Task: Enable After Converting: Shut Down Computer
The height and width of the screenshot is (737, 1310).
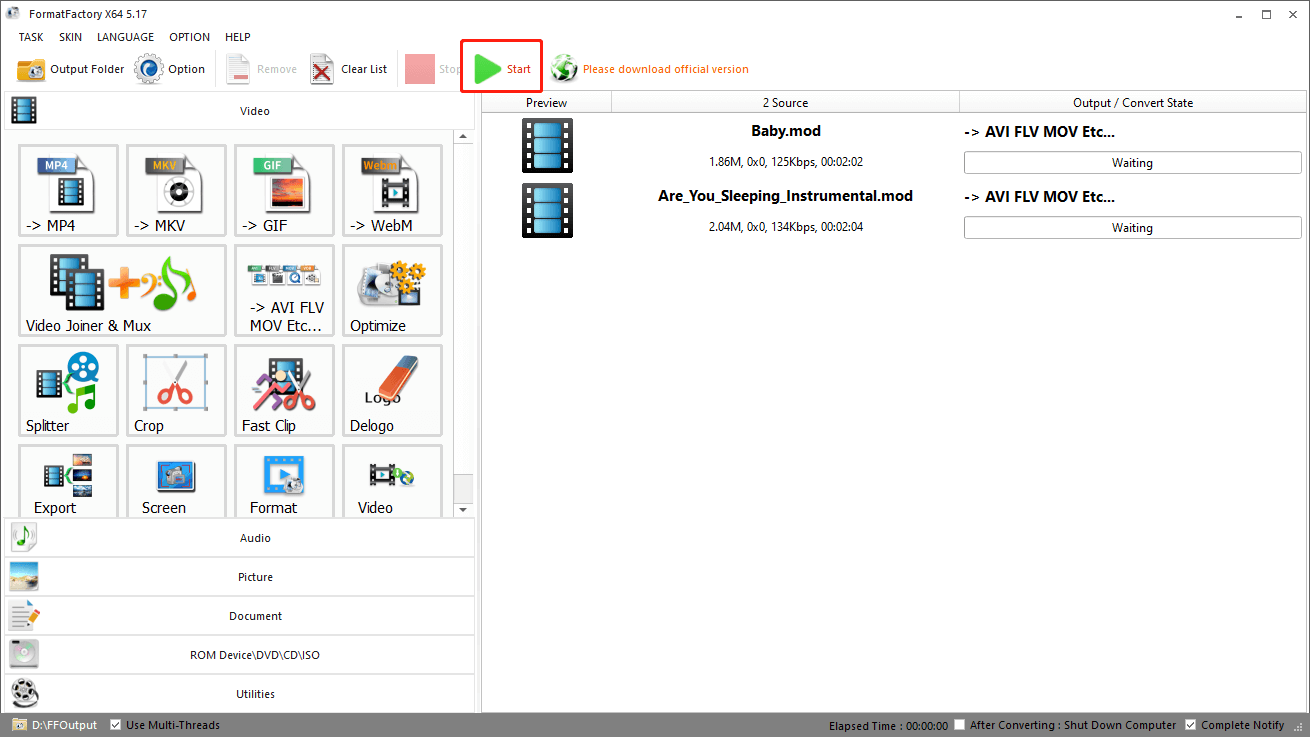Action: click(x=960, y=725)
